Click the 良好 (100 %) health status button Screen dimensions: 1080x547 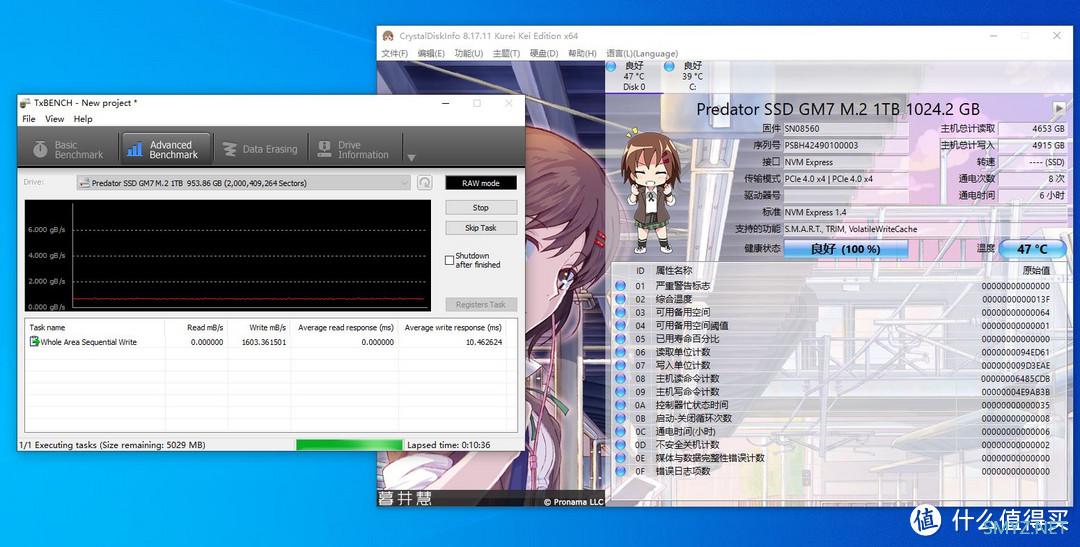[x=846, y=249]
